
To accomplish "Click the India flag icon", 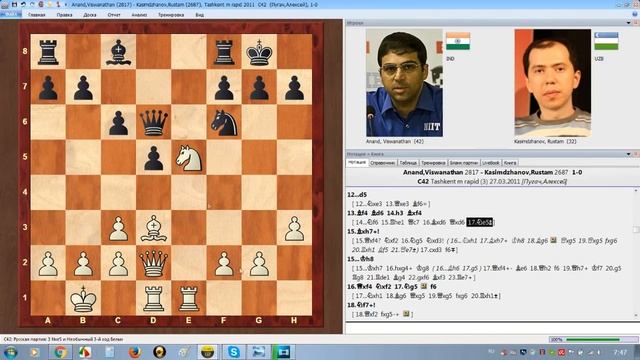I will click(x=458, y=41).
